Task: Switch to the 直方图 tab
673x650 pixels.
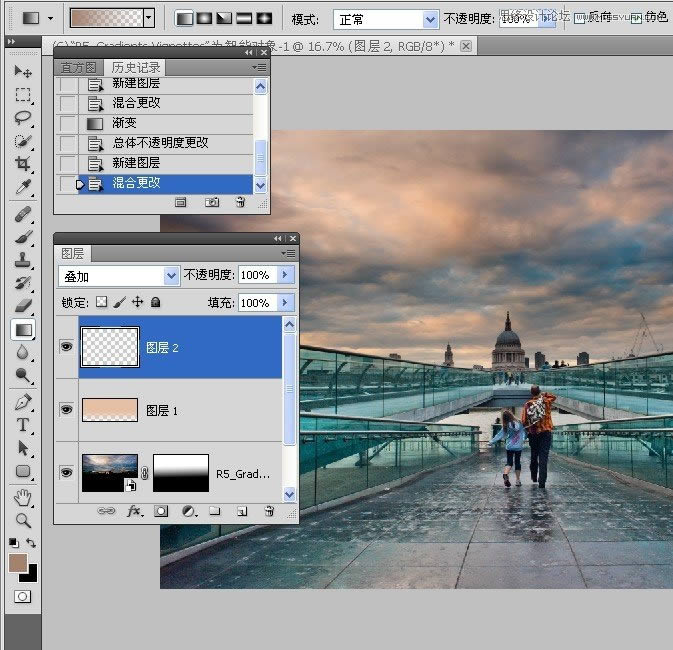Action: point(79,67)
